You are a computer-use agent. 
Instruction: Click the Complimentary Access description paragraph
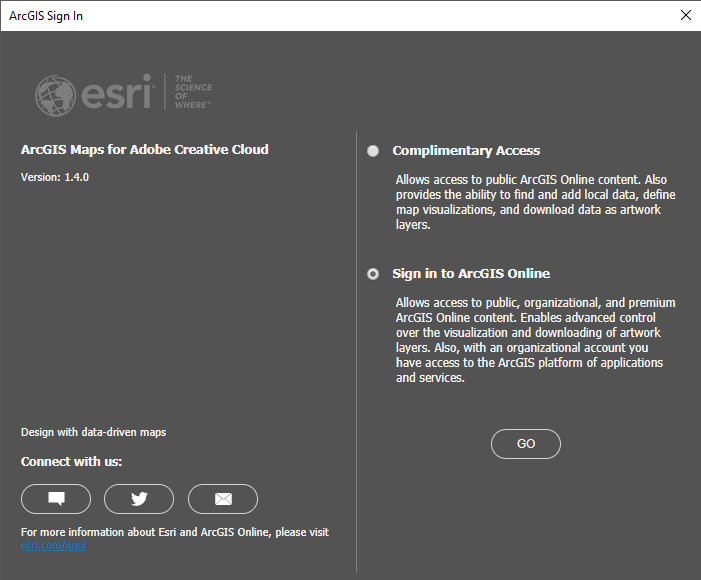[x=536, y=202]
